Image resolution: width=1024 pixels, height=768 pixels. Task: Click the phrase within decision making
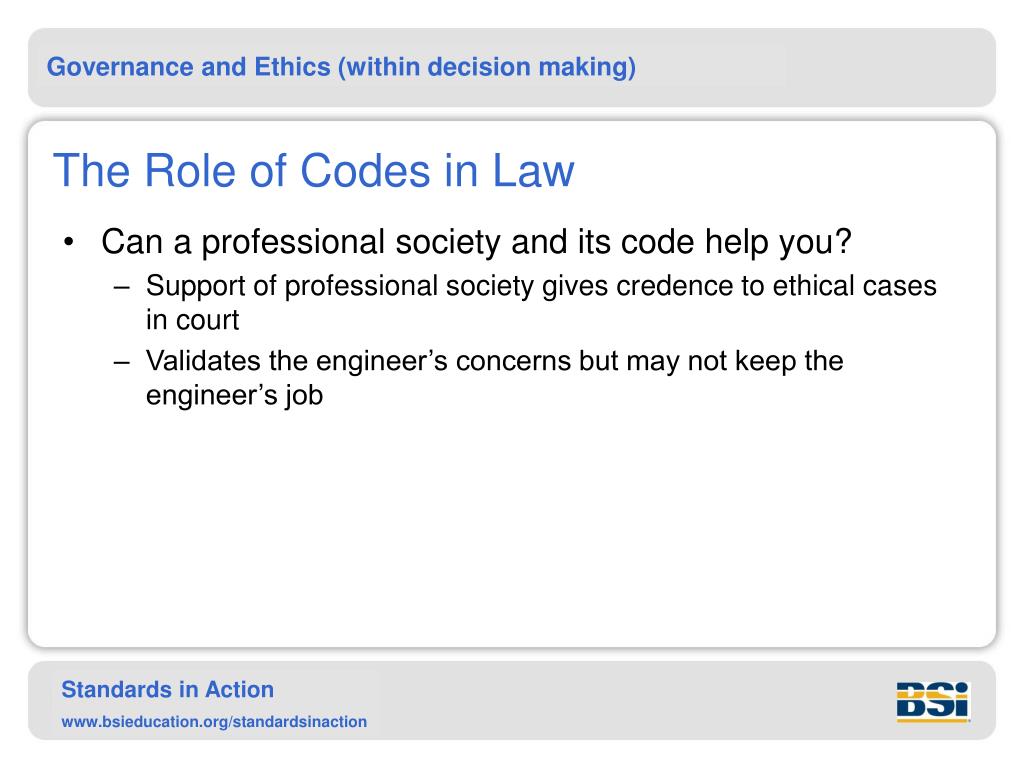489,67
